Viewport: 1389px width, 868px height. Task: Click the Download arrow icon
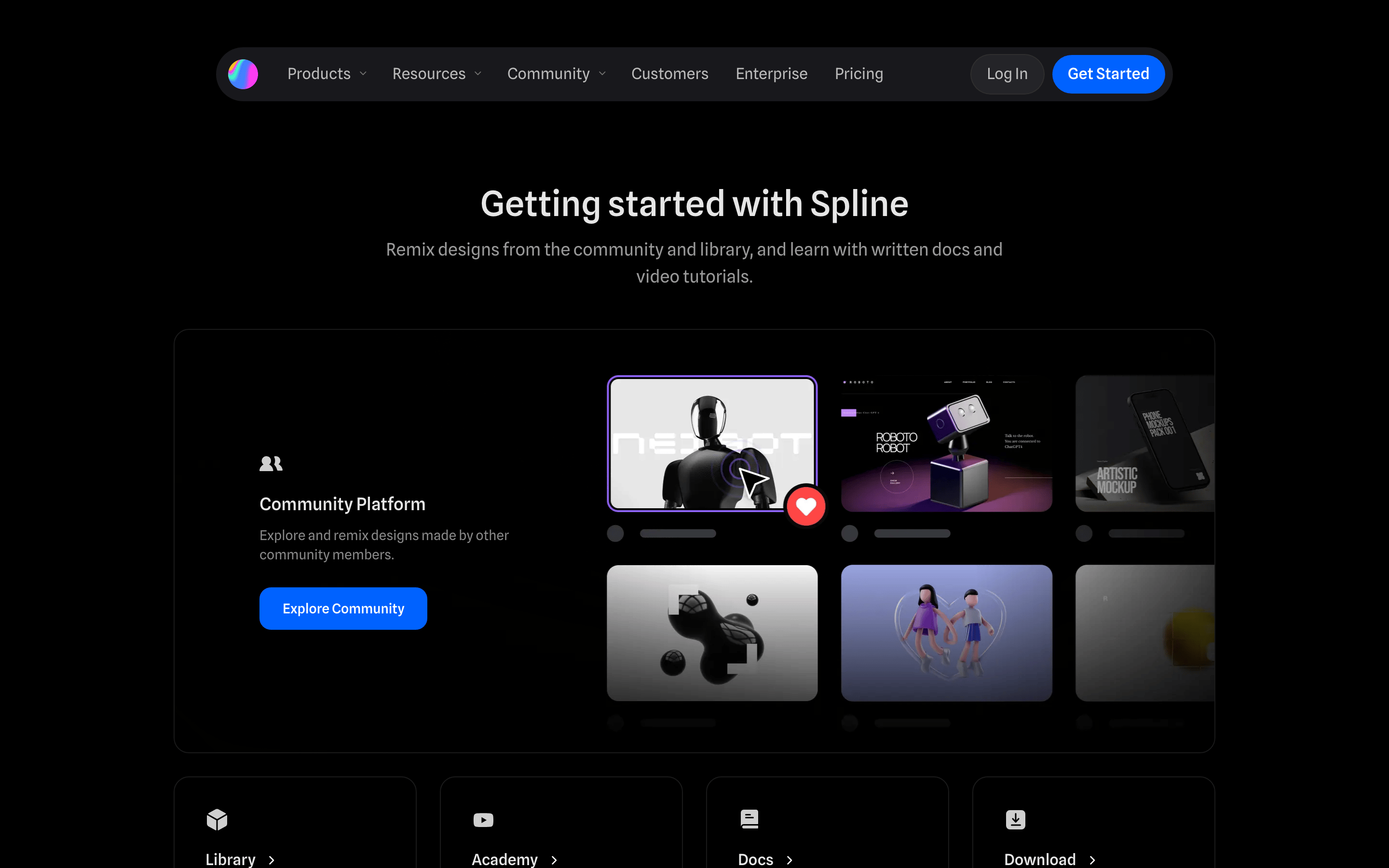(x=1015, y=819)
